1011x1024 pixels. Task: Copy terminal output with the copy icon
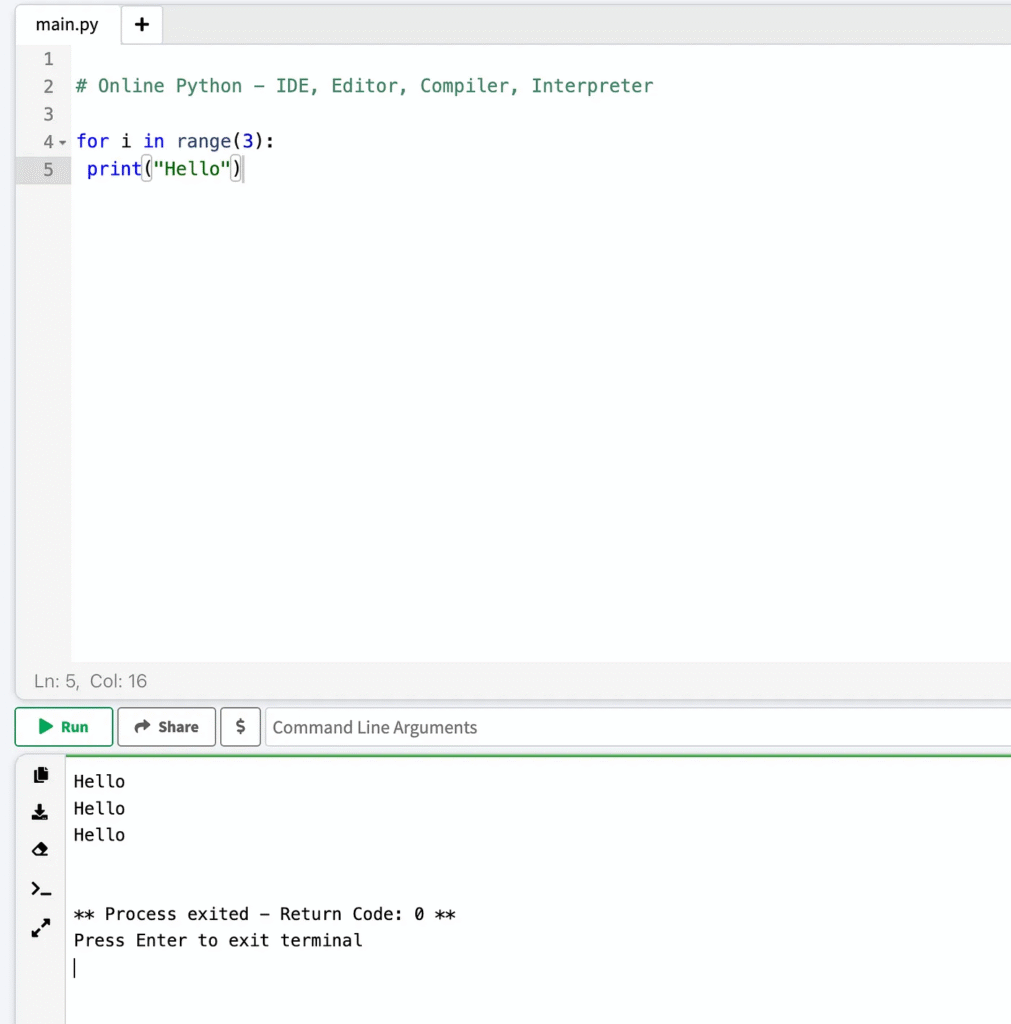[40, 775]
